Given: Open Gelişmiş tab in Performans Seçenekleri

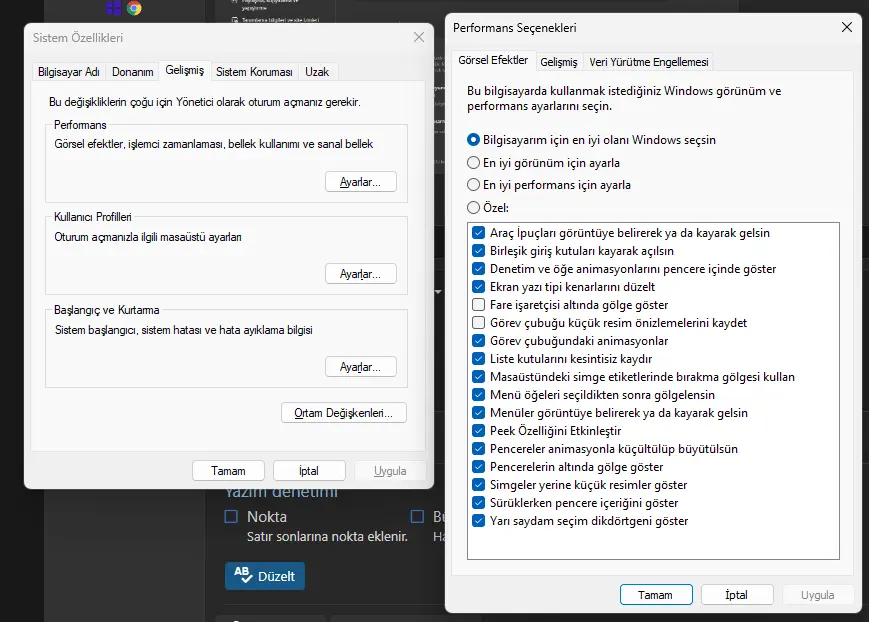Looking at the screenshot, I should 559,62.
